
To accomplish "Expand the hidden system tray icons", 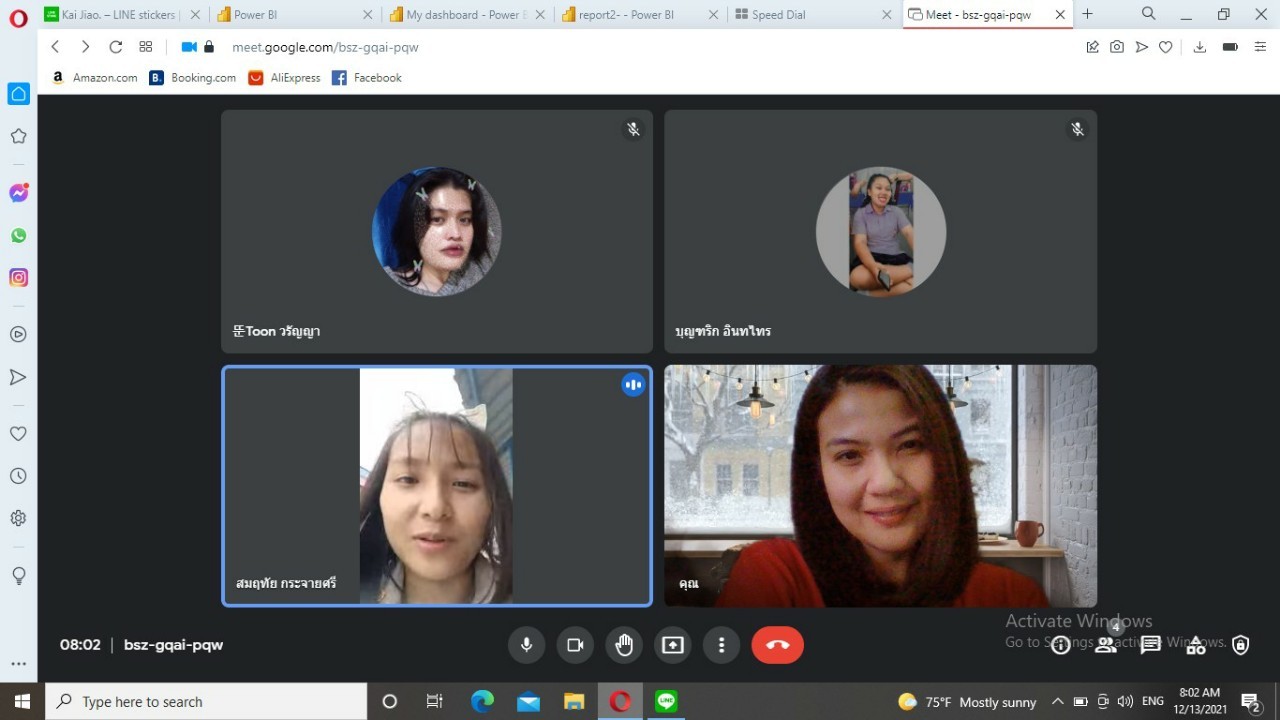I will tap(1057, 702).
